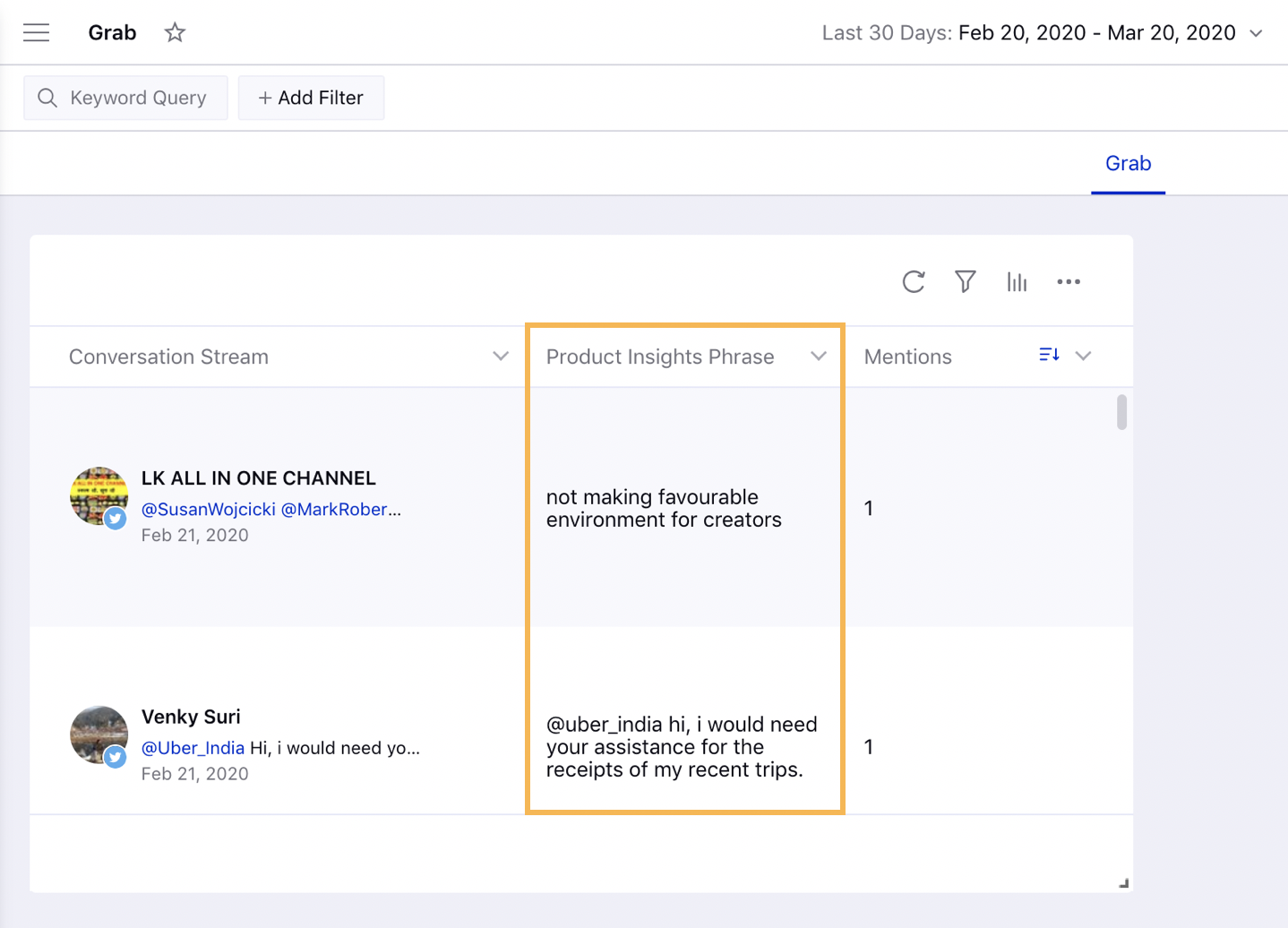1288x928 pixels.
Task: Open the hamburger navigation menu
Action: pyautogui.click(x=37, y=33)
